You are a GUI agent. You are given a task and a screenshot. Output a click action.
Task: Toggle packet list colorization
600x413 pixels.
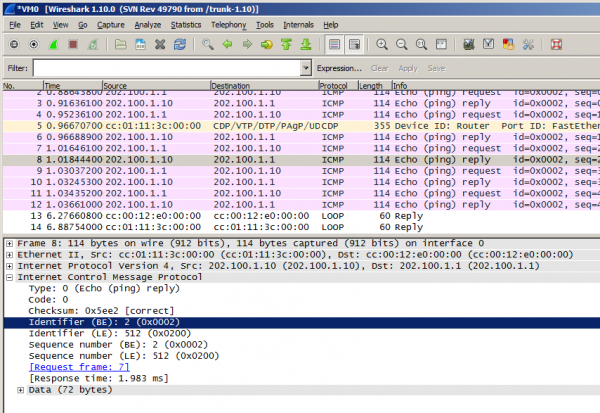pyautogui.click(x=334, y=44)
